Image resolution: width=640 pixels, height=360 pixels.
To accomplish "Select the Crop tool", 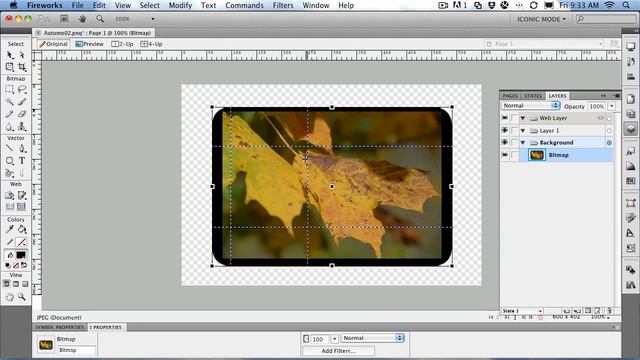I will click(22, 67).
